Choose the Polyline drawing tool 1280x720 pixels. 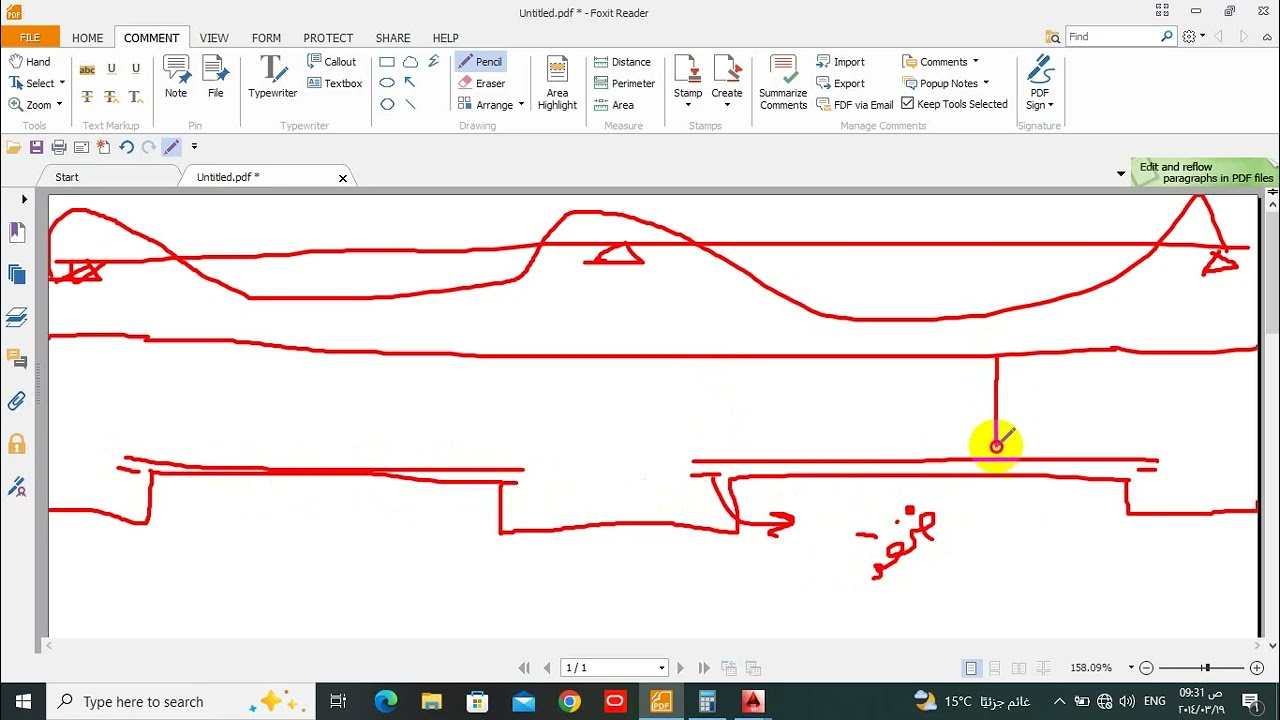pyautogui.click(x=433, y=62)
